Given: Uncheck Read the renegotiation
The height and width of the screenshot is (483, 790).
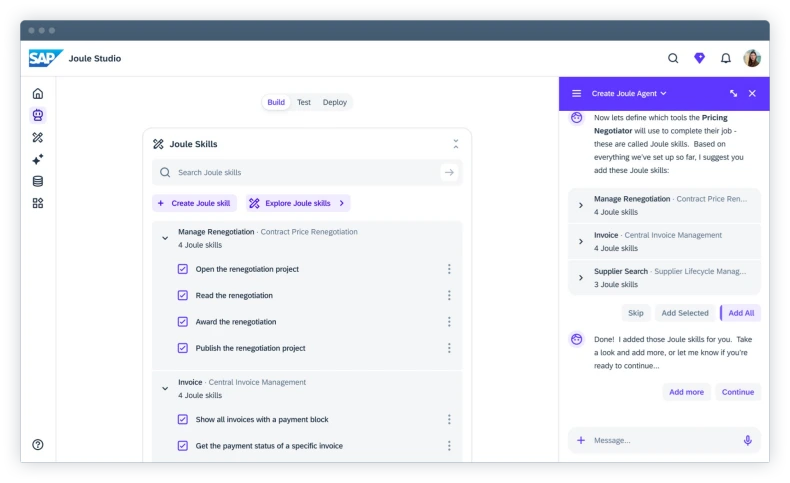Looking at the screenshot, I should tap(183, 295).
